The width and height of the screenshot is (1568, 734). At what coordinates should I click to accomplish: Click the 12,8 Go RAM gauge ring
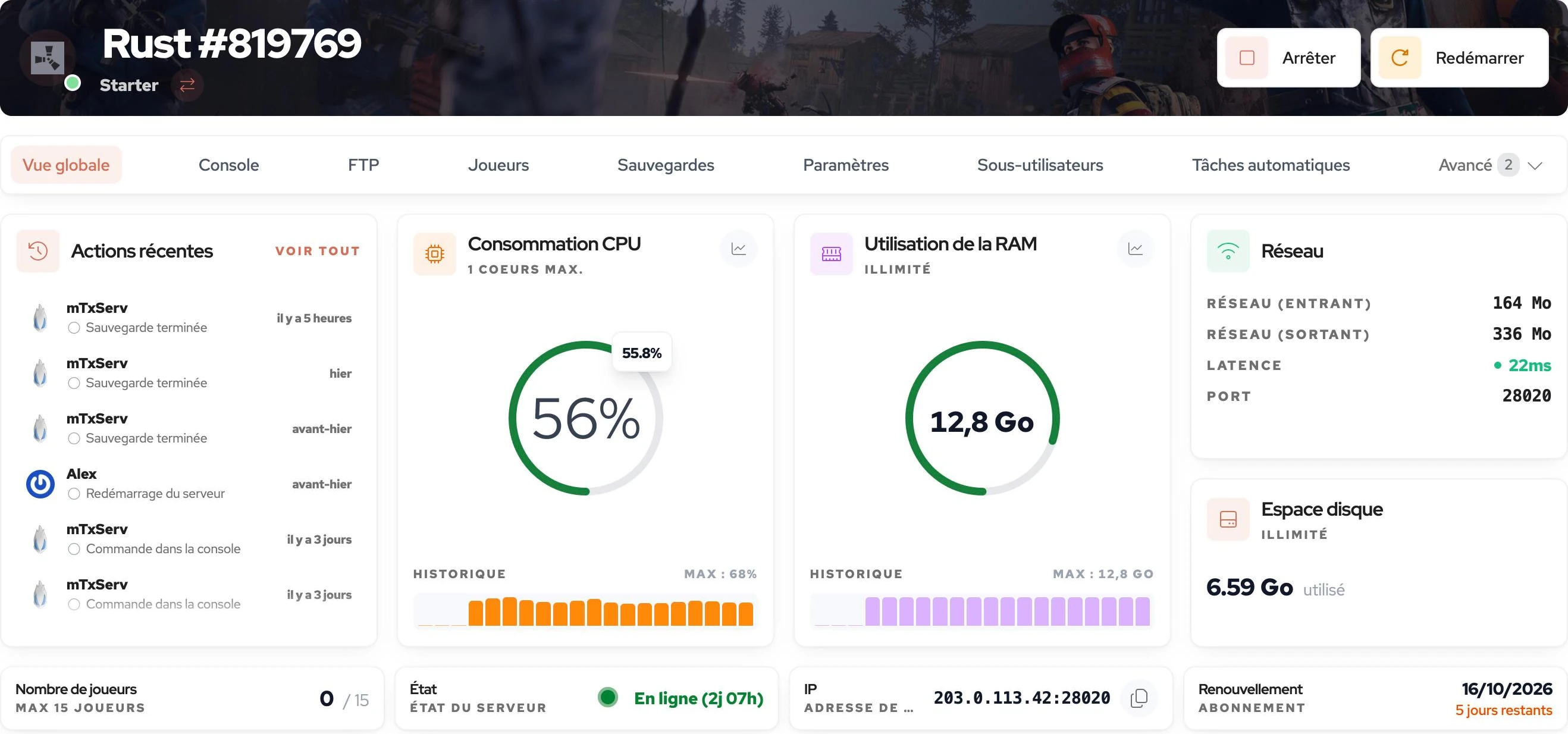tap(983, 418)
